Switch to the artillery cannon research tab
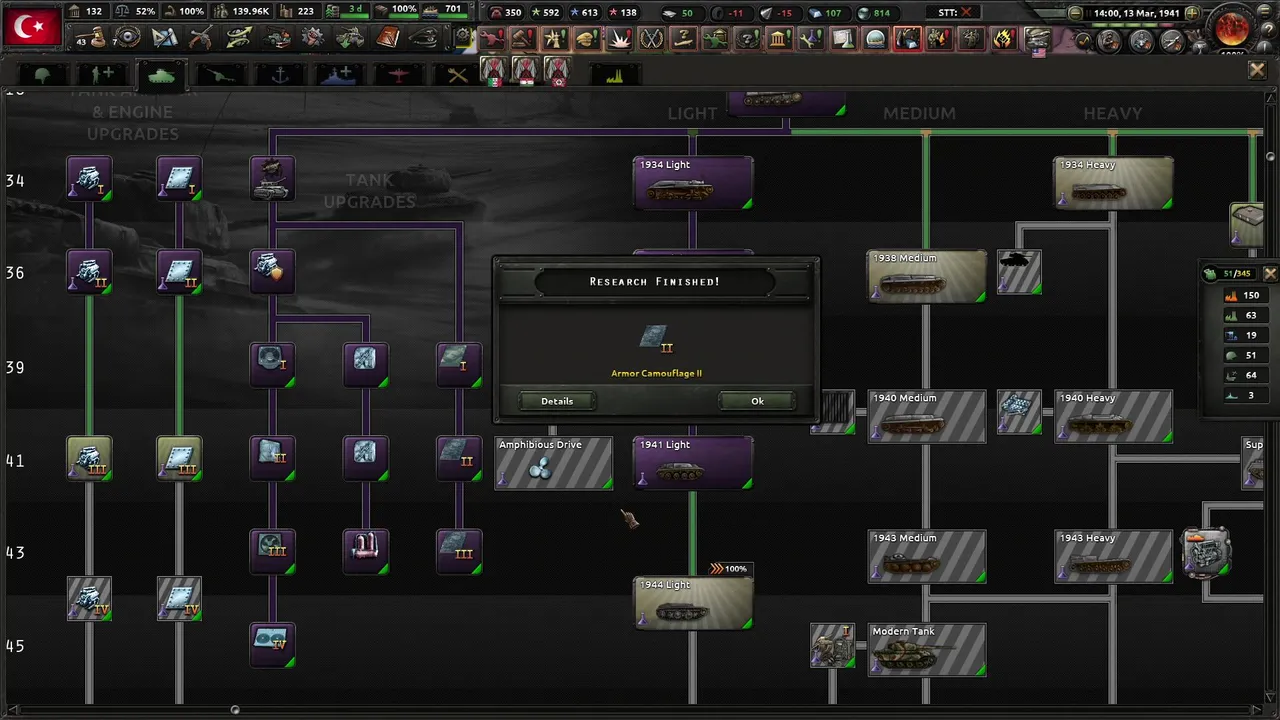Viewport: 1280px width, 720px height. point(220,75)
